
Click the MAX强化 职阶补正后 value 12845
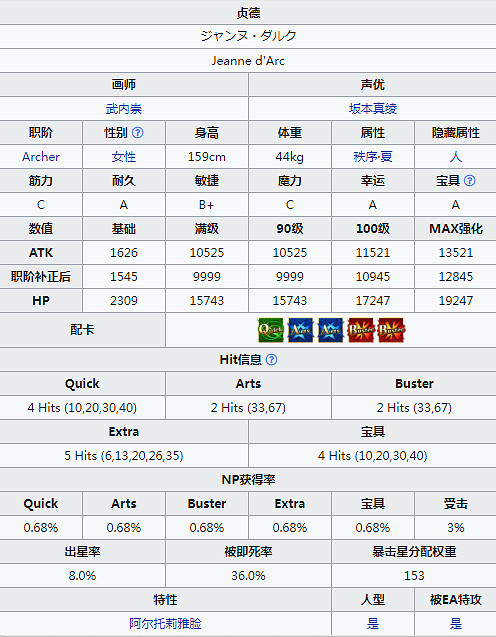pyautogui.click(x=455, y=276)
